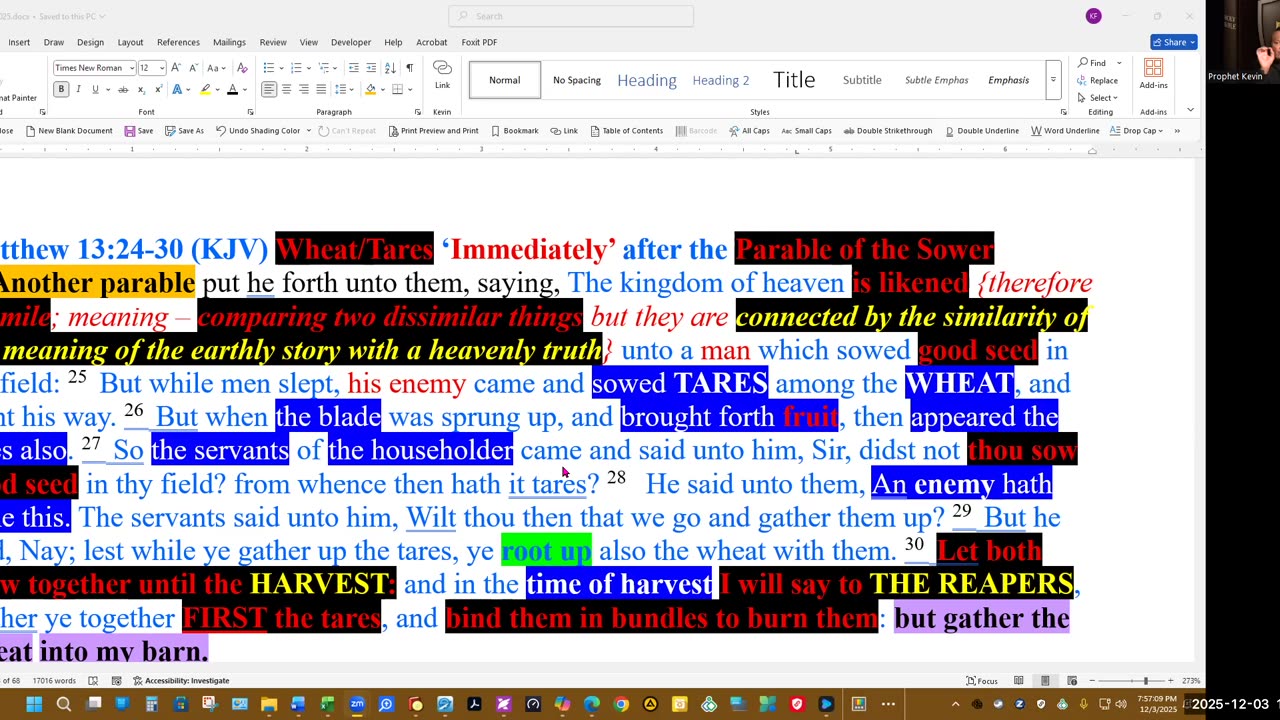Image resolution: width=1280 pixels, height=720 pixels.
Task: Toggle Align Left paragraph alignment
Action: (269, 89)
